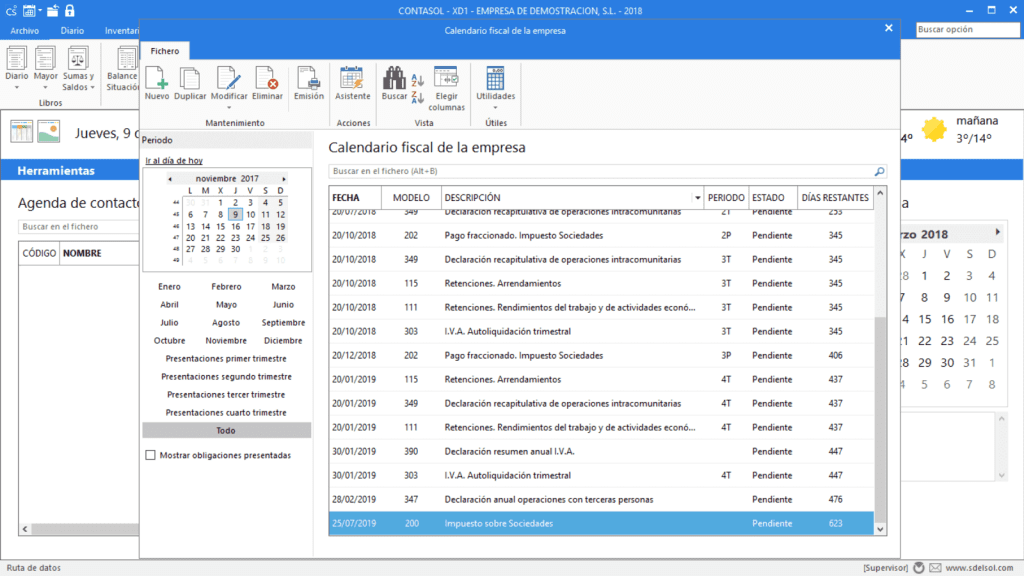Image resolution: width=1024 pixels, height=576 pixels.
Task: Click the sun weather icon
Action: pyautogui.click(x=934, y=129)
